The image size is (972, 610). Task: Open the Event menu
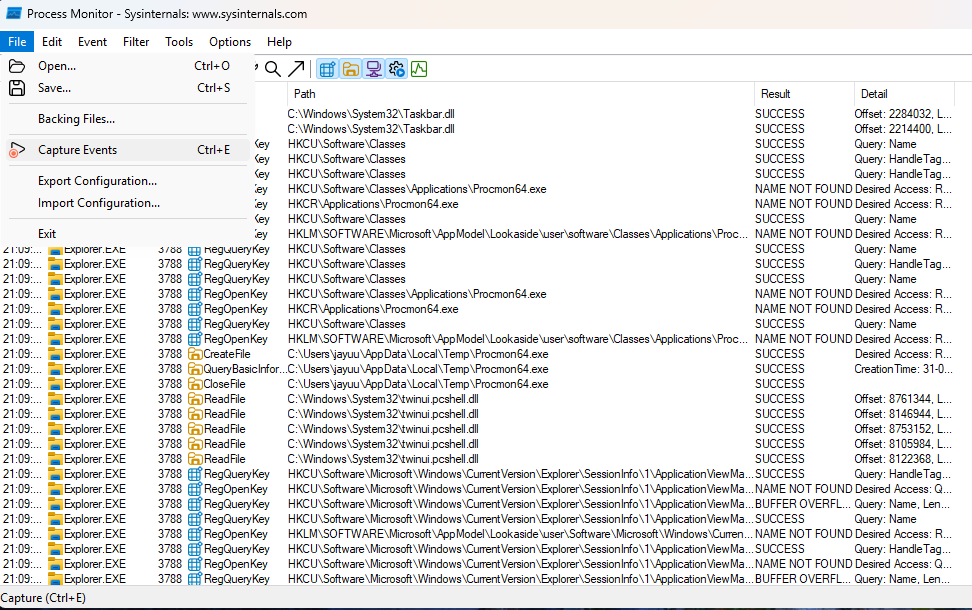click(x=92, y=42)
